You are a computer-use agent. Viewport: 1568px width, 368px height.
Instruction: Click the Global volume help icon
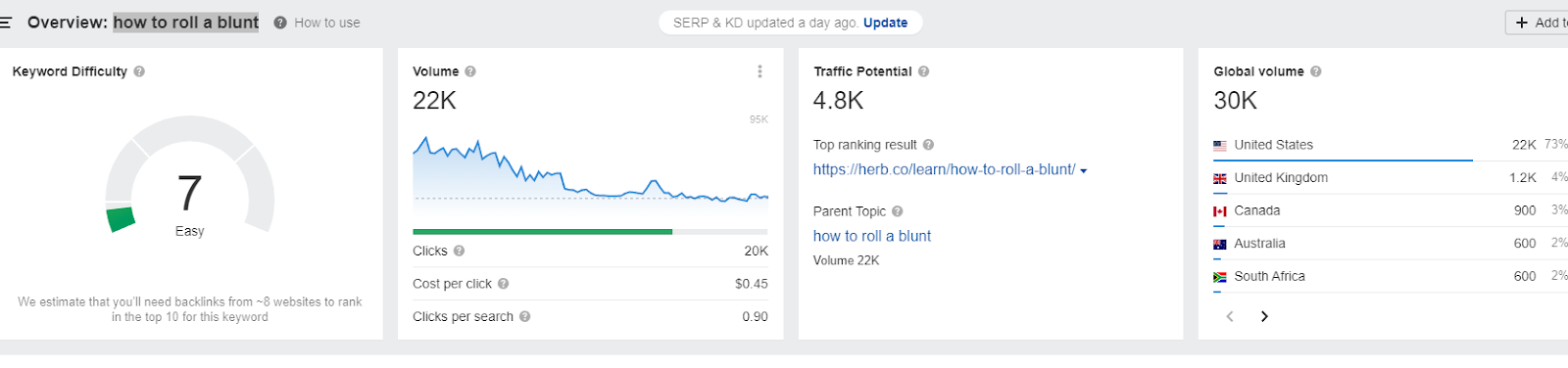pos(1316,71)
